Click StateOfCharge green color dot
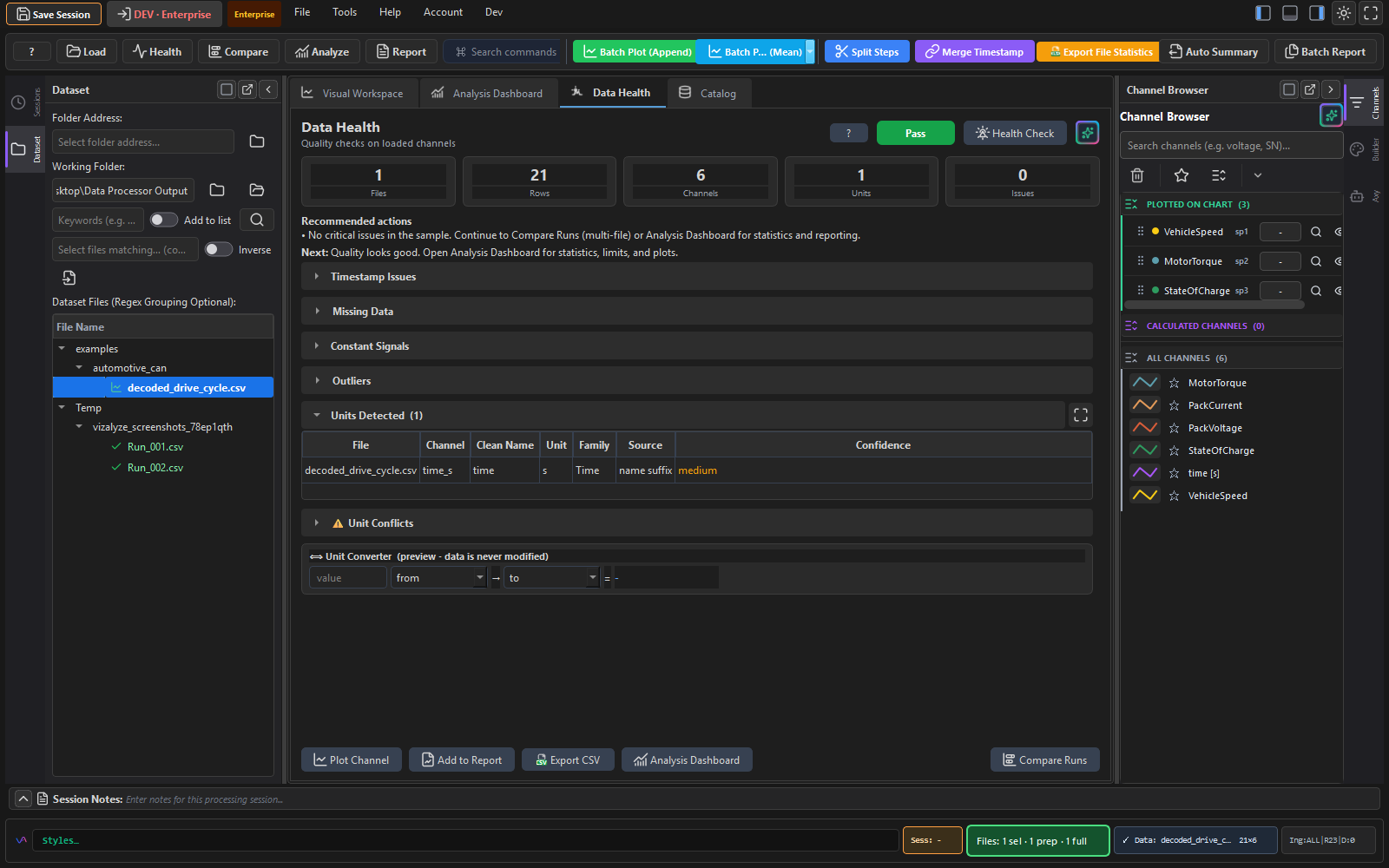Image resolution: width=1389 pixels, height=868 pixels. click(1155, 291)
